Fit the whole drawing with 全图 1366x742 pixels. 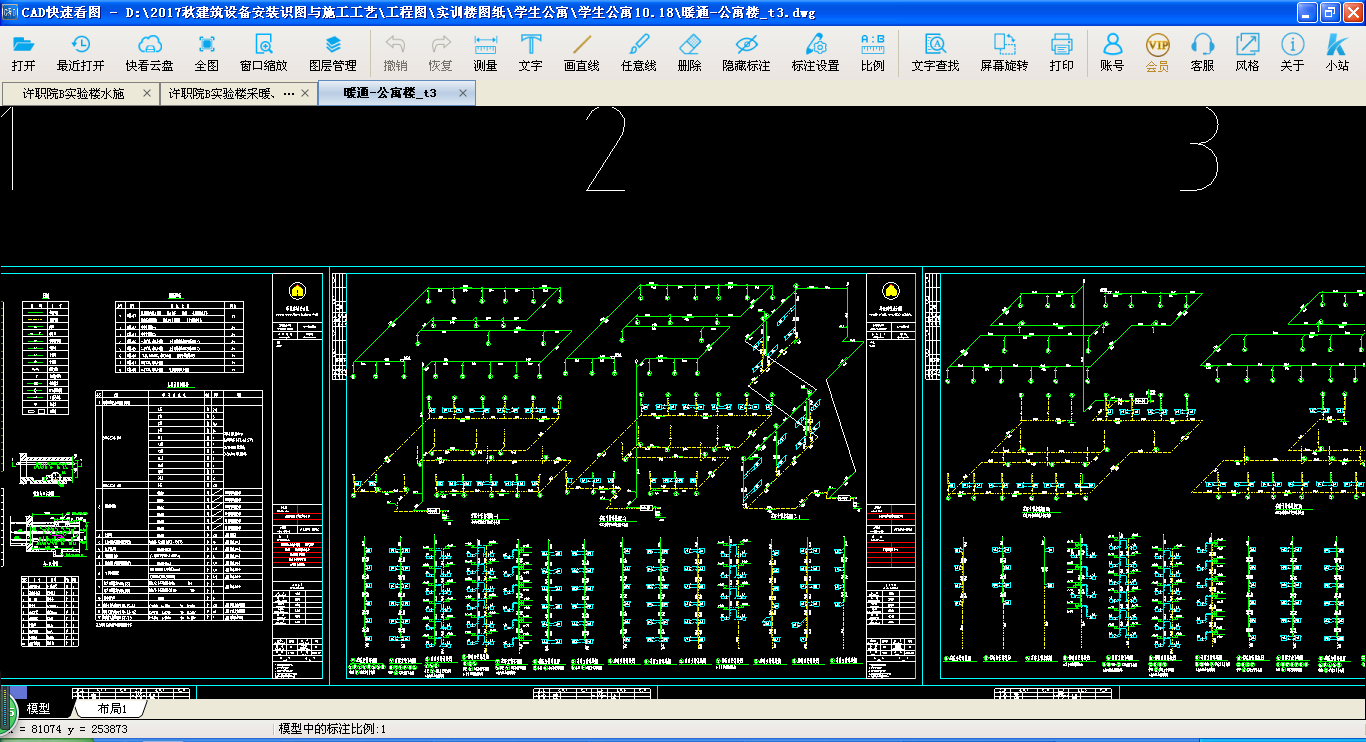click(207, 53)
